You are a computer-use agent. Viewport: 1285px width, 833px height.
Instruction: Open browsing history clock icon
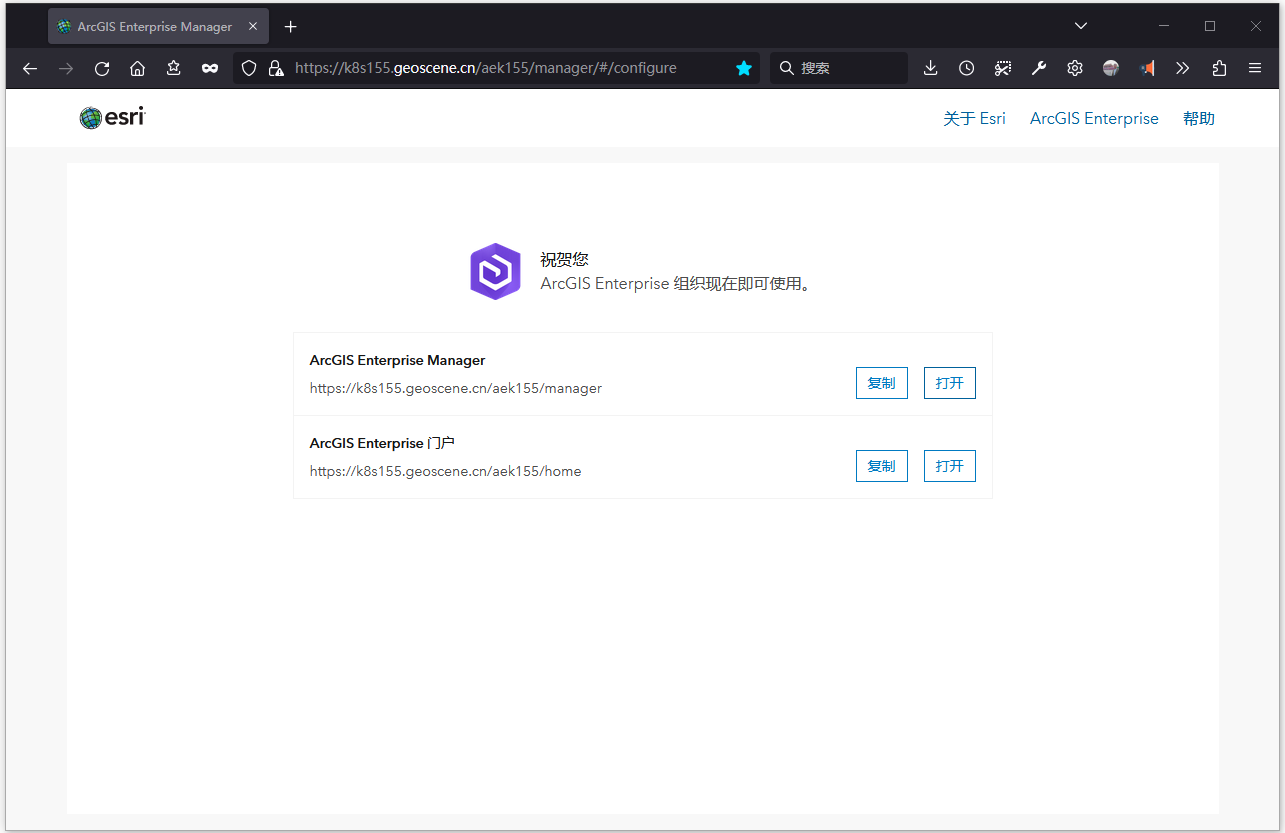click(x=966, y=68)
